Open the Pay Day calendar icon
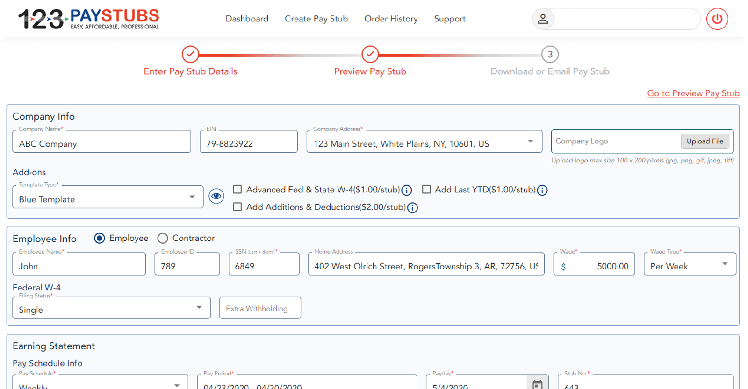The width and height of the screenshot is (748, 389). (537, 384)
